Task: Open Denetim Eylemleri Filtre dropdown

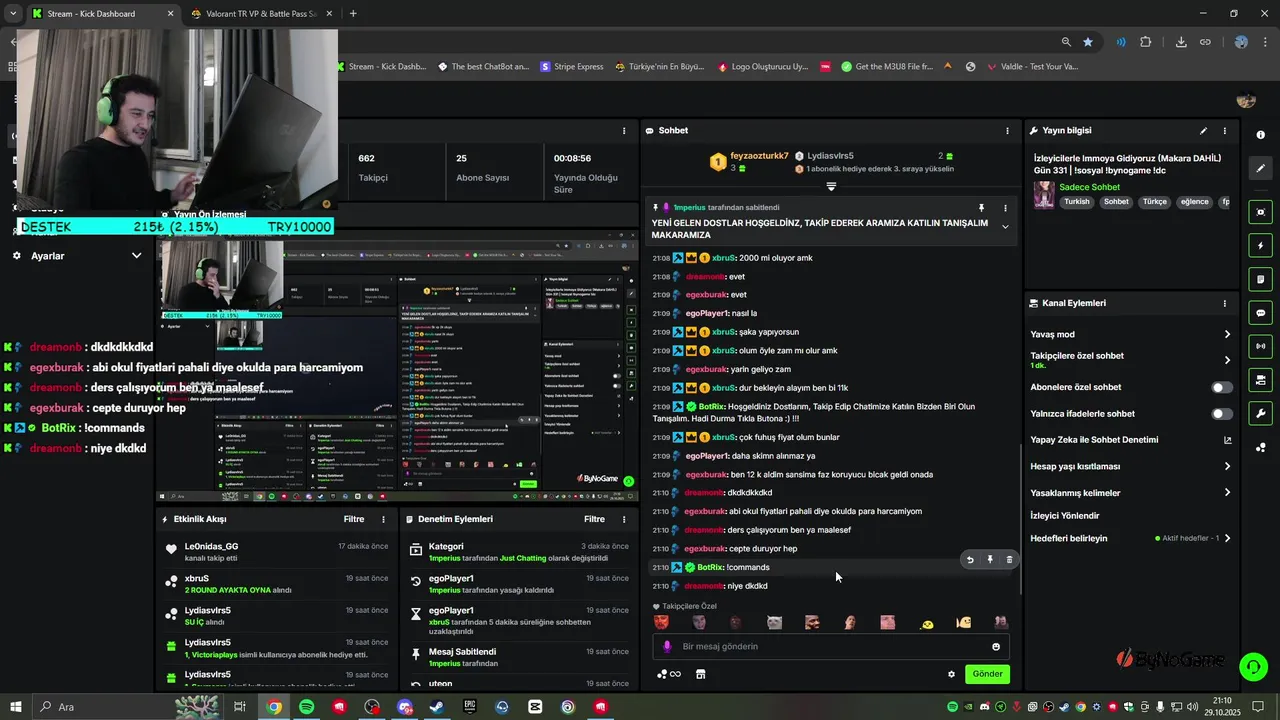Action: pyautogui.click(x=594, y=519)
